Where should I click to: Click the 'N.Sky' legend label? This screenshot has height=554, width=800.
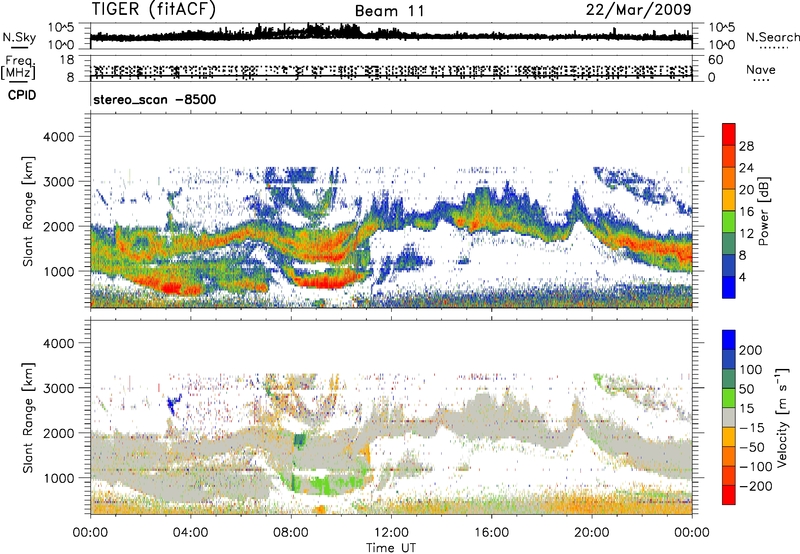tap(19, 37)
